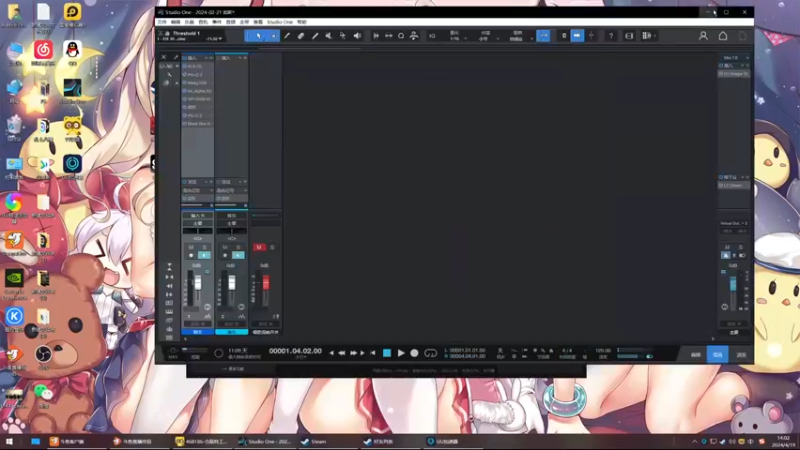Screen dimensions: 800x450
Task: Click master channel mono/link icon by fader
Action: point(724,307)
